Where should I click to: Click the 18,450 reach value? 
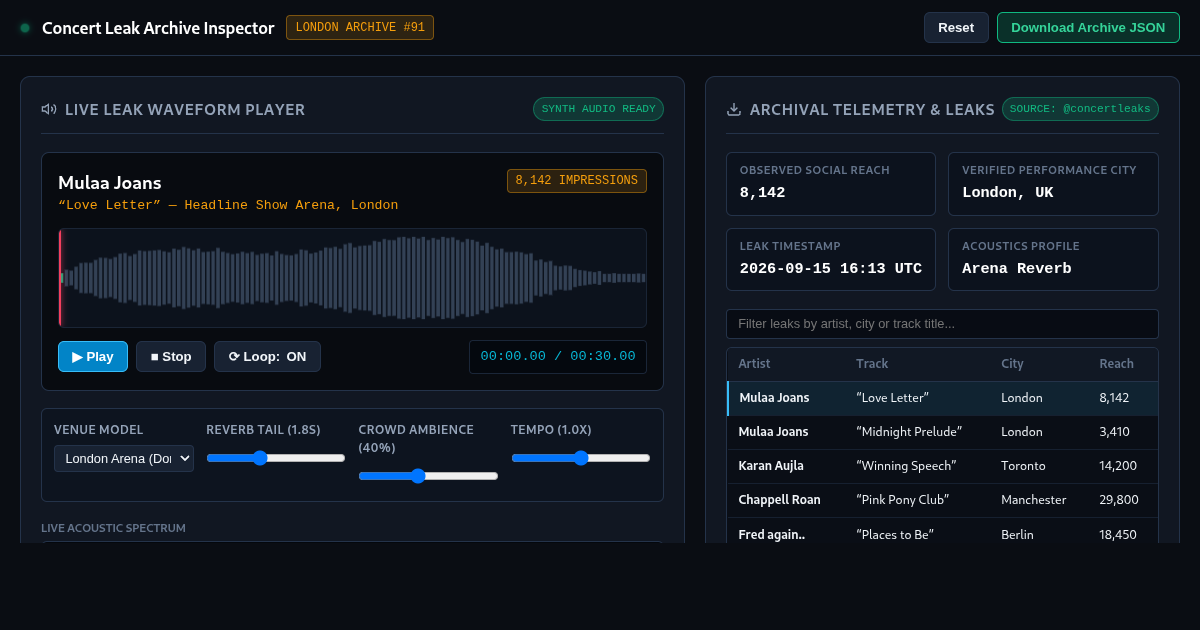(x=1118, y=534)
